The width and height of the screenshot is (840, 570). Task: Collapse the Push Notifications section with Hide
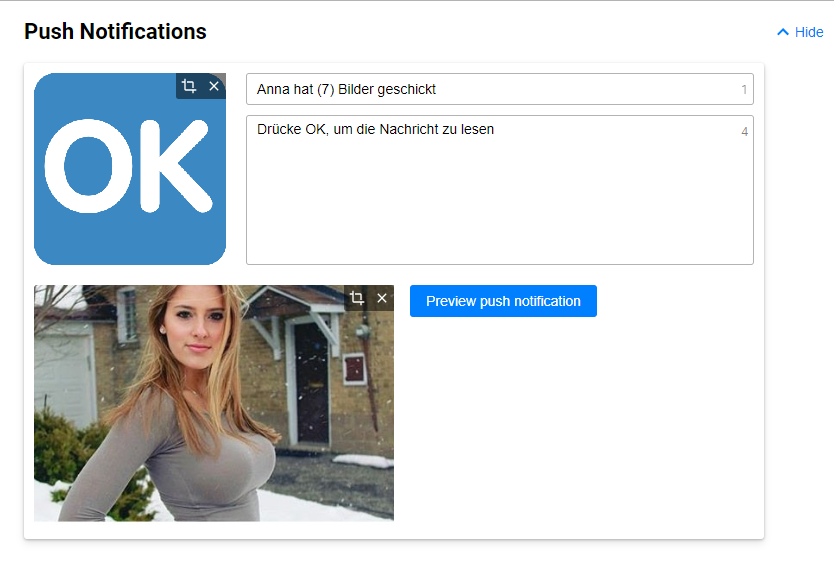[800, 32]
